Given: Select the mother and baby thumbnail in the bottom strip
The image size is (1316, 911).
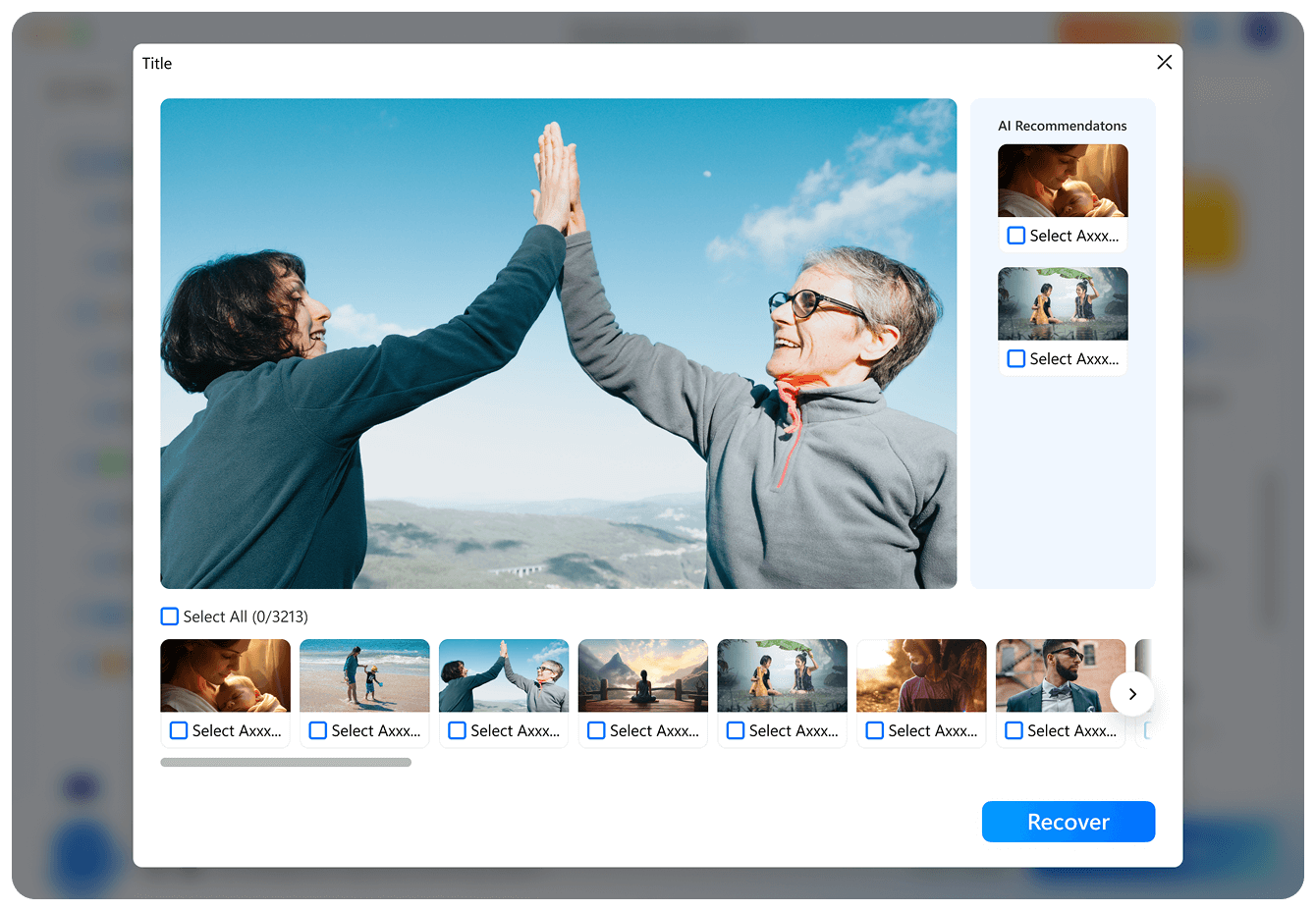Looking at the screenshot, I should (226, 675).
